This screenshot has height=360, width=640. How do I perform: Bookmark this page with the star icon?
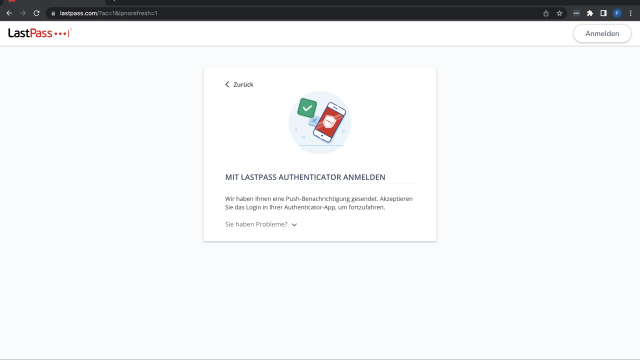tap(560, 13)
